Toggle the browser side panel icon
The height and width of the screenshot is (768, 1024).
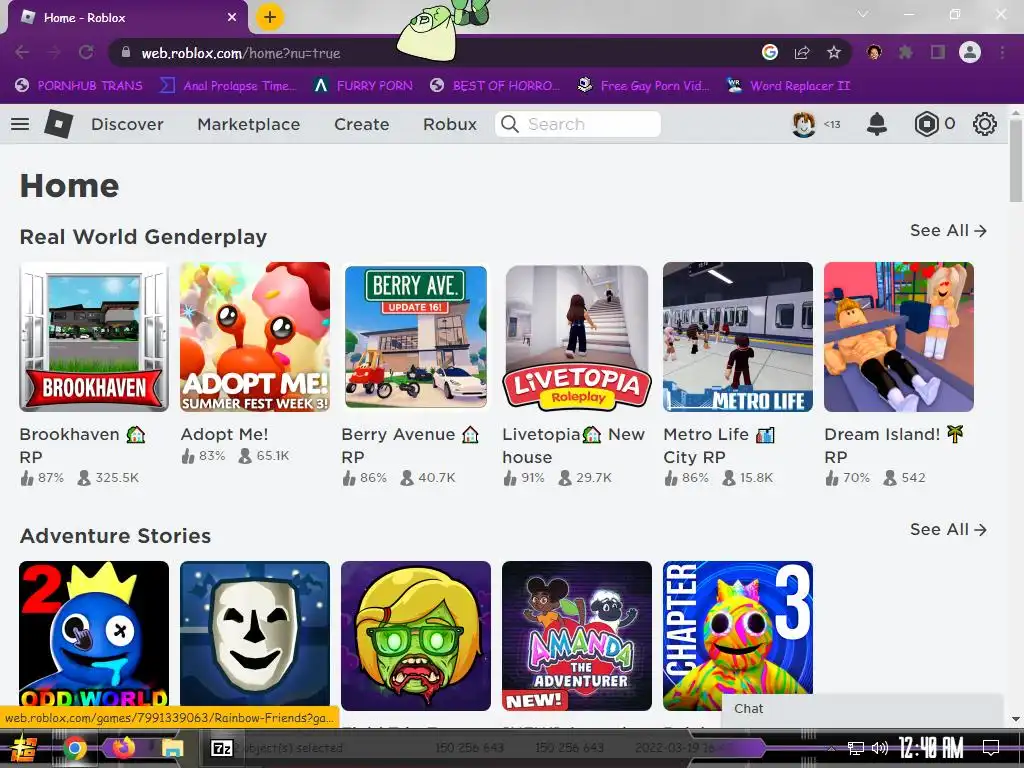click(x=938, y=52)
